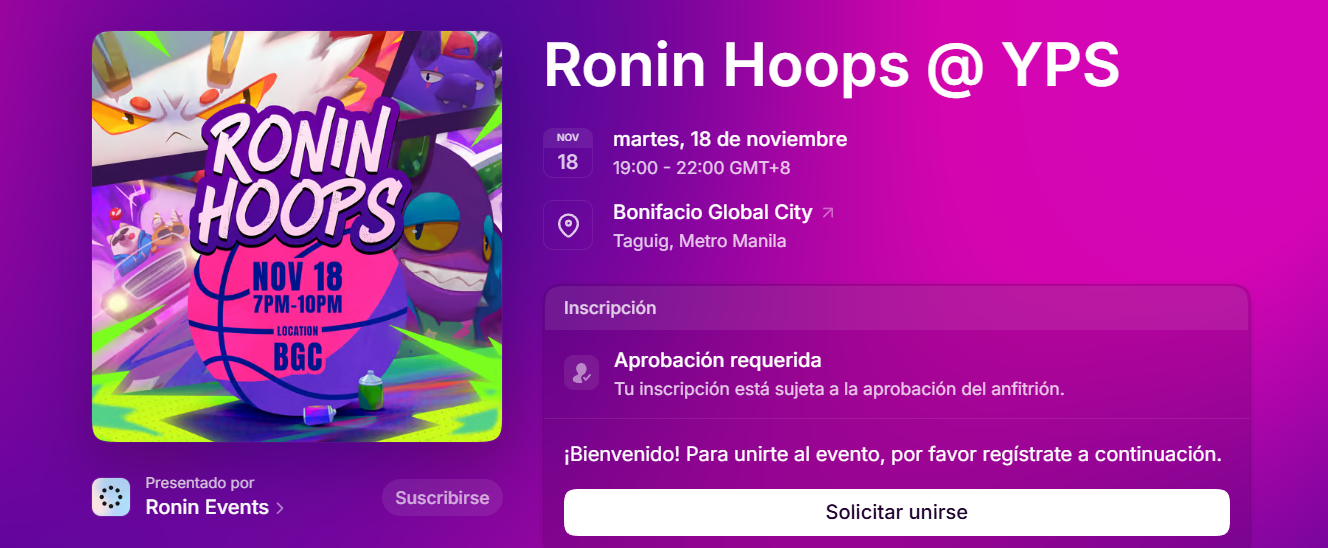Click the Presentado por label
This screenshot has width=1328, height=548.
[x=200, y=483]
